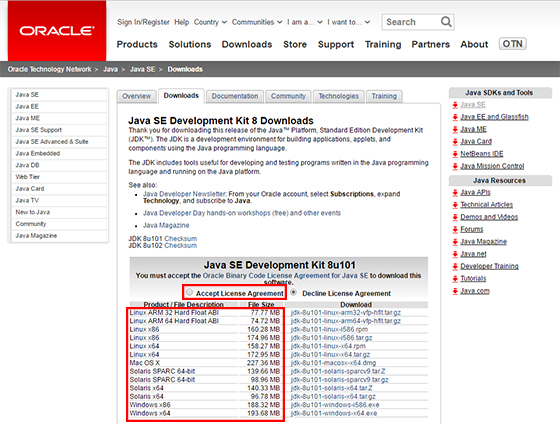Expand the Communities dropdown
Screen dimensions: 560x424
[257, 22]
